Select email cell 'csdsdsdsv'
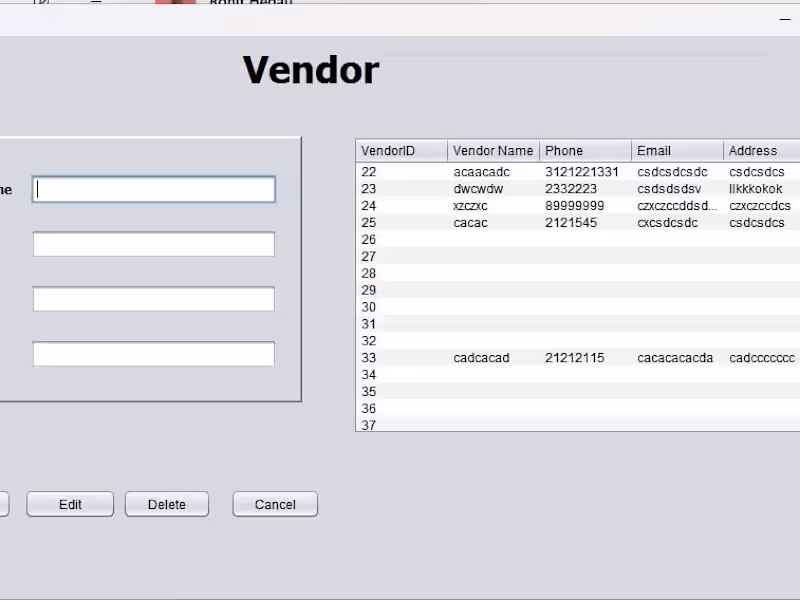The width and height of the screenshot is (800, 600). (677, 189)
